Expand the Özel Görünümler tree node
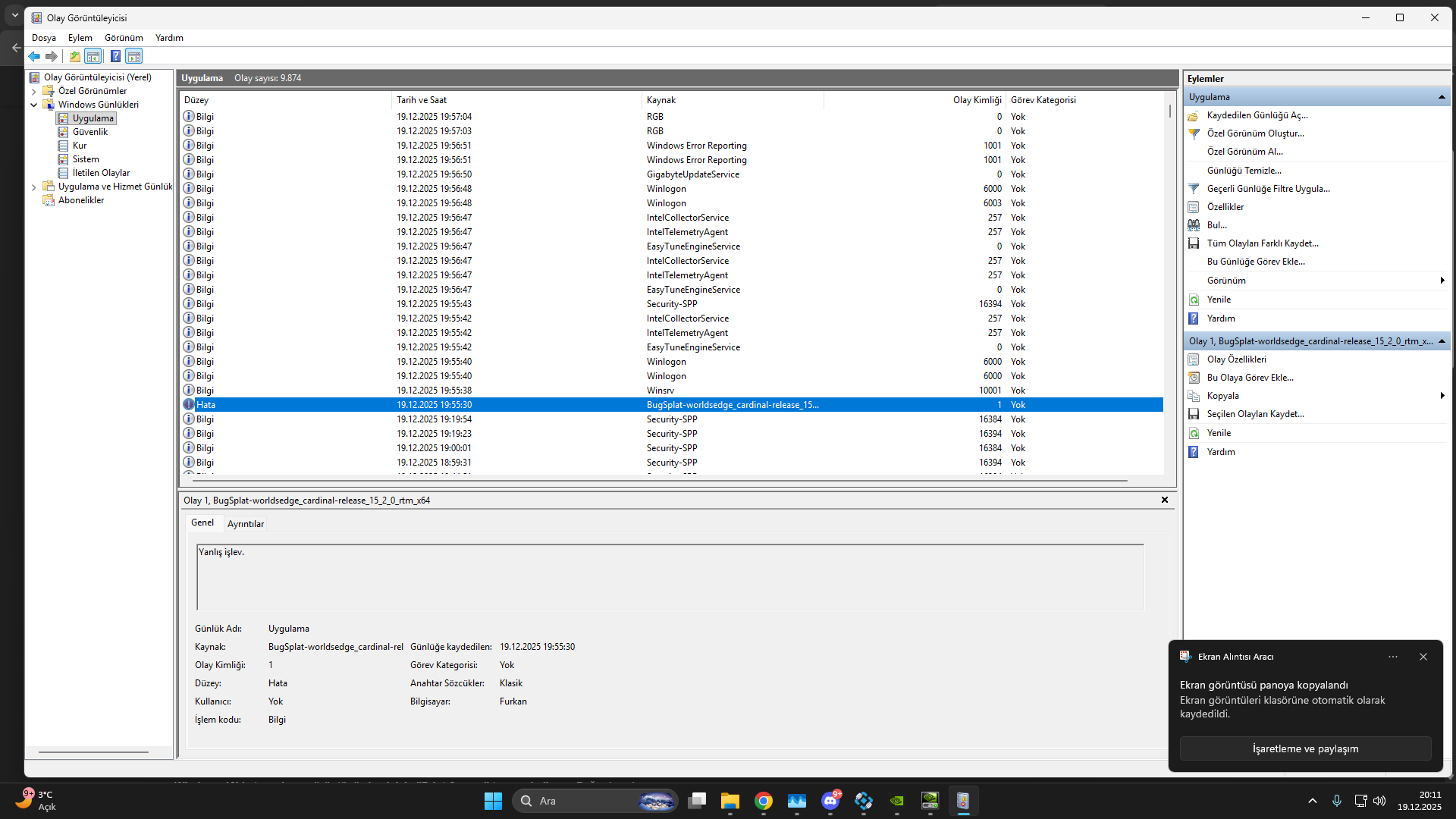Viewport: 1456px width, 819px height. 33,92
